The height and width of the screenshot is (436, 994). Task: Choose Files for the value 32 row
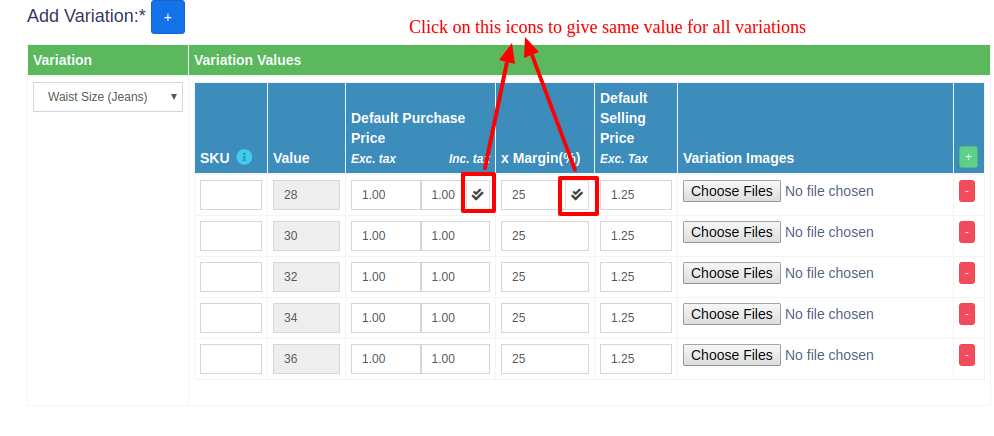[x=732, y=273]
